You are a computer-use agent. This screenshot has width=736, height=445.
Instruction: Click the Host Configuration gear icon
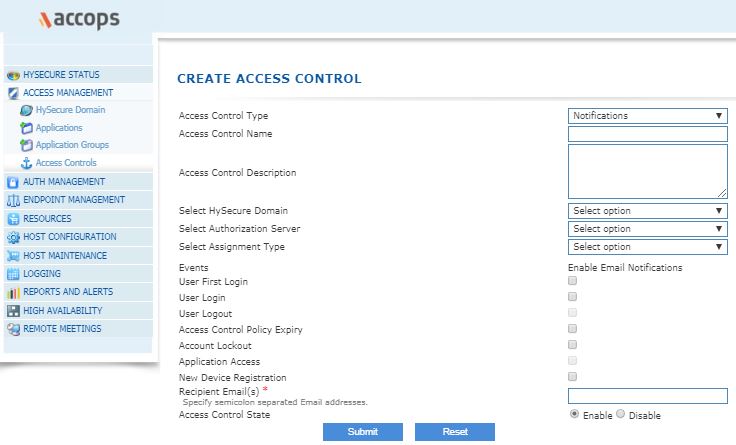click(13, 237)
